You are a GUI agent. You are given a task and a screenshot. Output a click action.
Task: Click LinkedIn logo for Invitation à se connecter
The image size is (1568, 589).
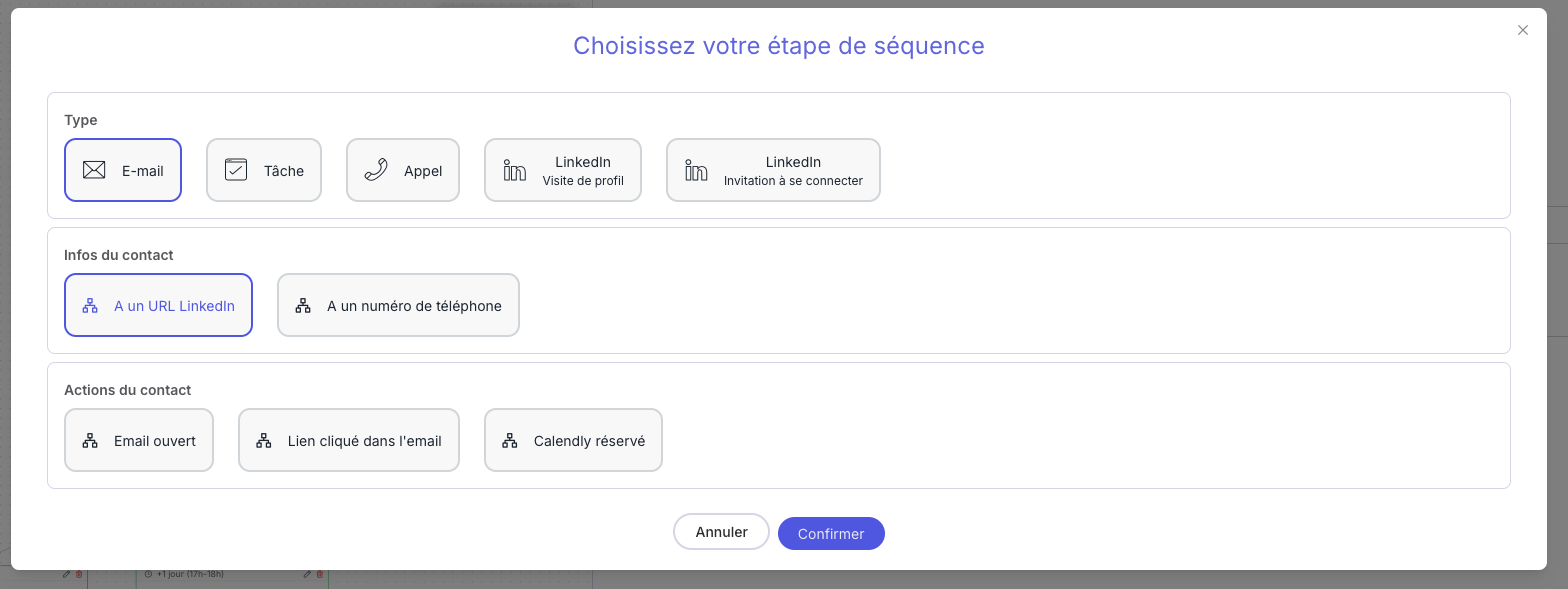(696, 171)
